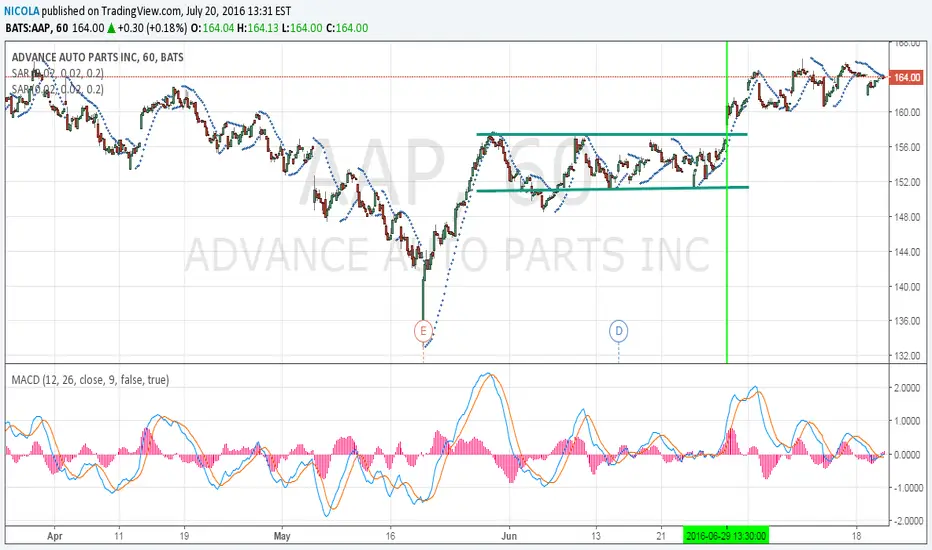Click the H:164.13 high value
932x550 pixels.
[x=257, y=28]
